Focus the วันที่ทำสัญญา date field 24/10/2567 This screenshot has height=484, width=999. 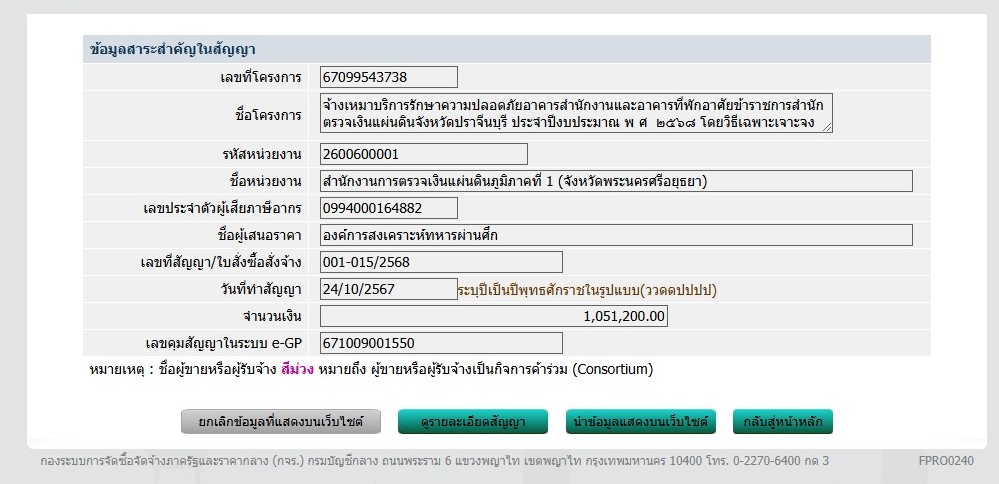(x=388, y=289)
